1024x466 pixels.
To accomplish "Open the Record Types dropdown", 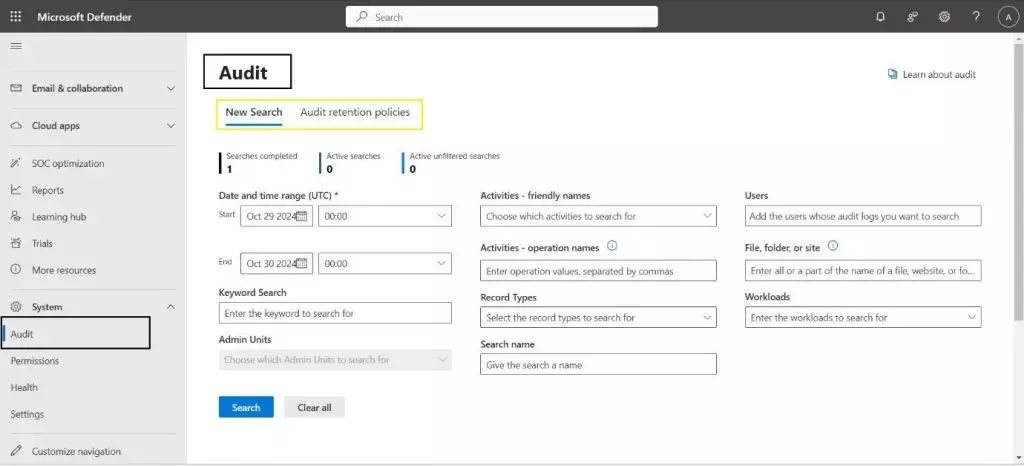I will (x=598, y=317).
